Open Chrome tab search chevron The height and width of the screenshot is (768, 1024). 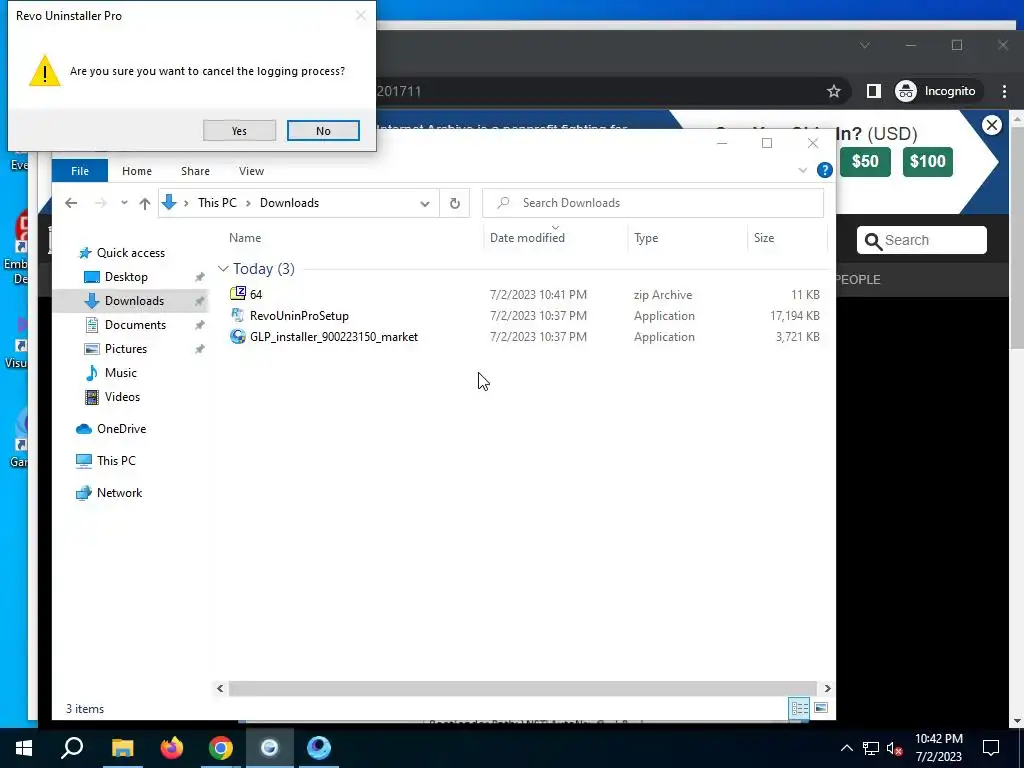(x=865, y=45)
